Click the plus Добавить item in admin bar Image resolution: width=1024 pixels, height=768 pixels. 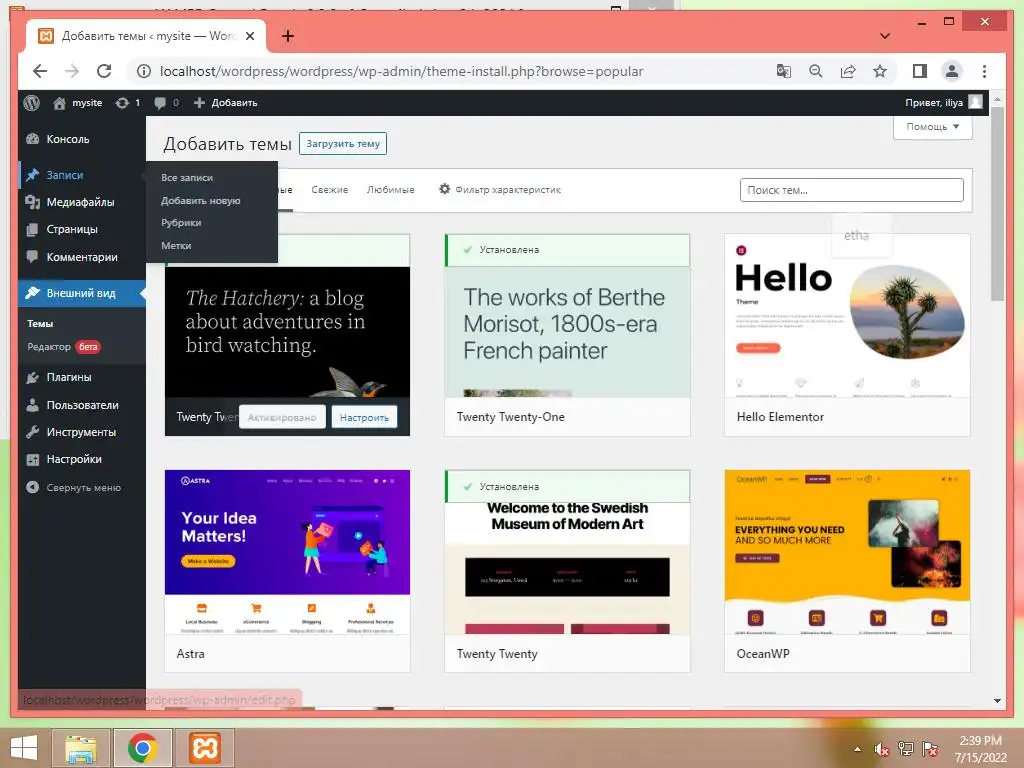pyautogui.click(x=225, y=103)
